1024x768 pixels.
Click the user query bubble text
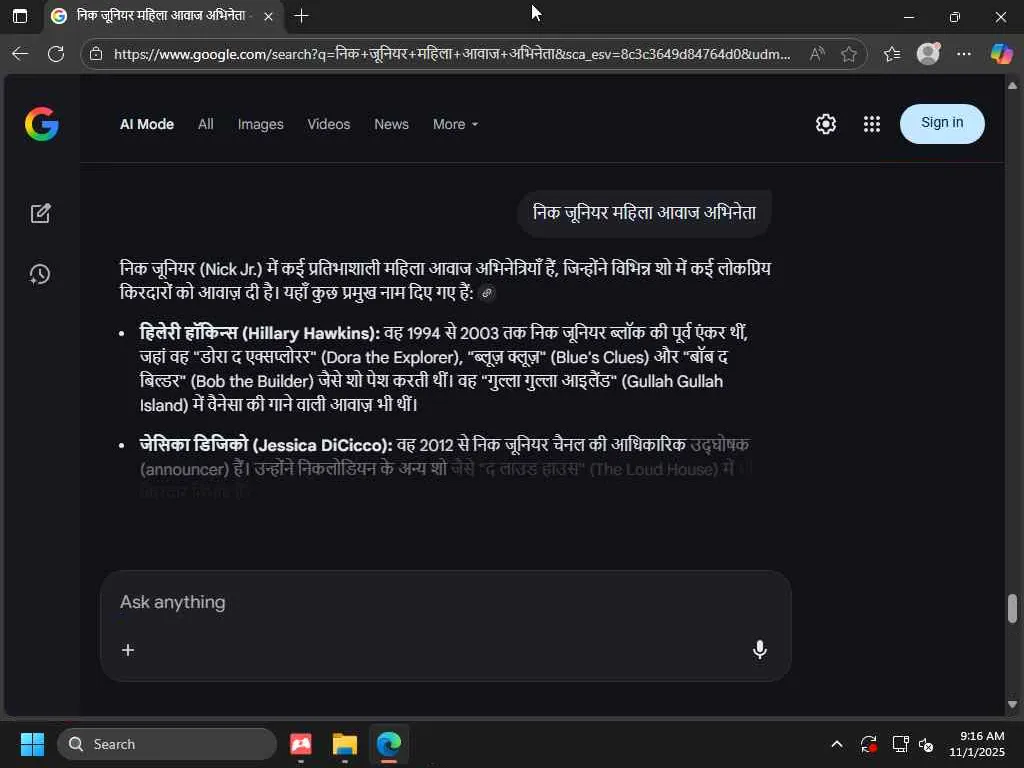coord(644,213)
